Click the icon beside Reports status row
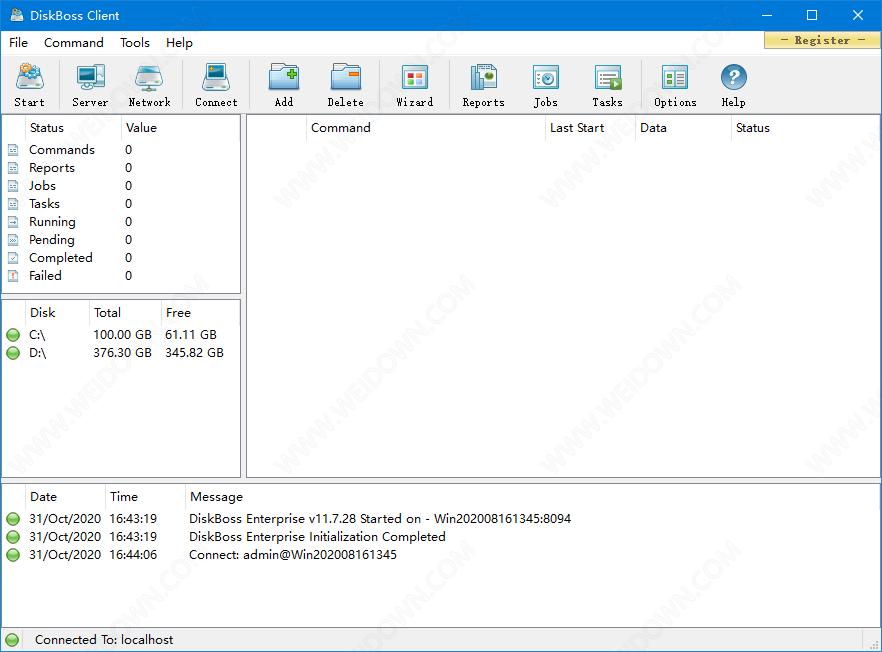Viewport: 882px width, 652px height. pos(13,168)
